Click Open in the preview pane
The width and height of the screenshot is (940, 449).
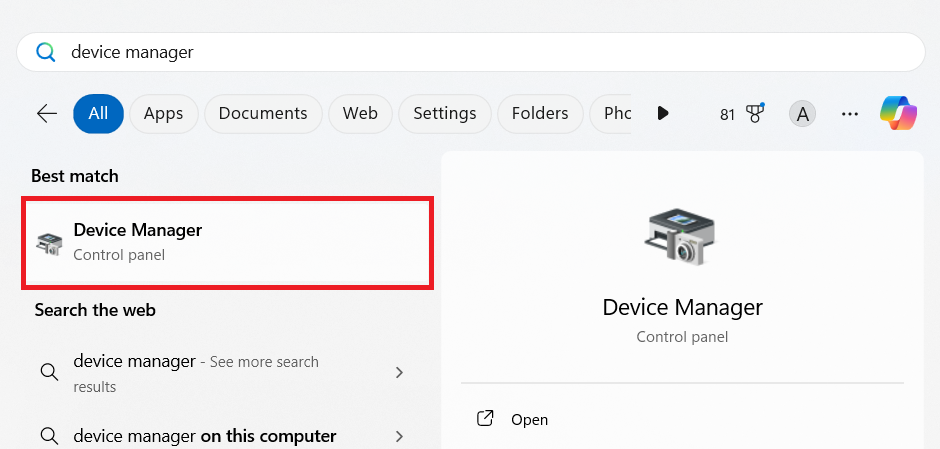click(529, 420)
